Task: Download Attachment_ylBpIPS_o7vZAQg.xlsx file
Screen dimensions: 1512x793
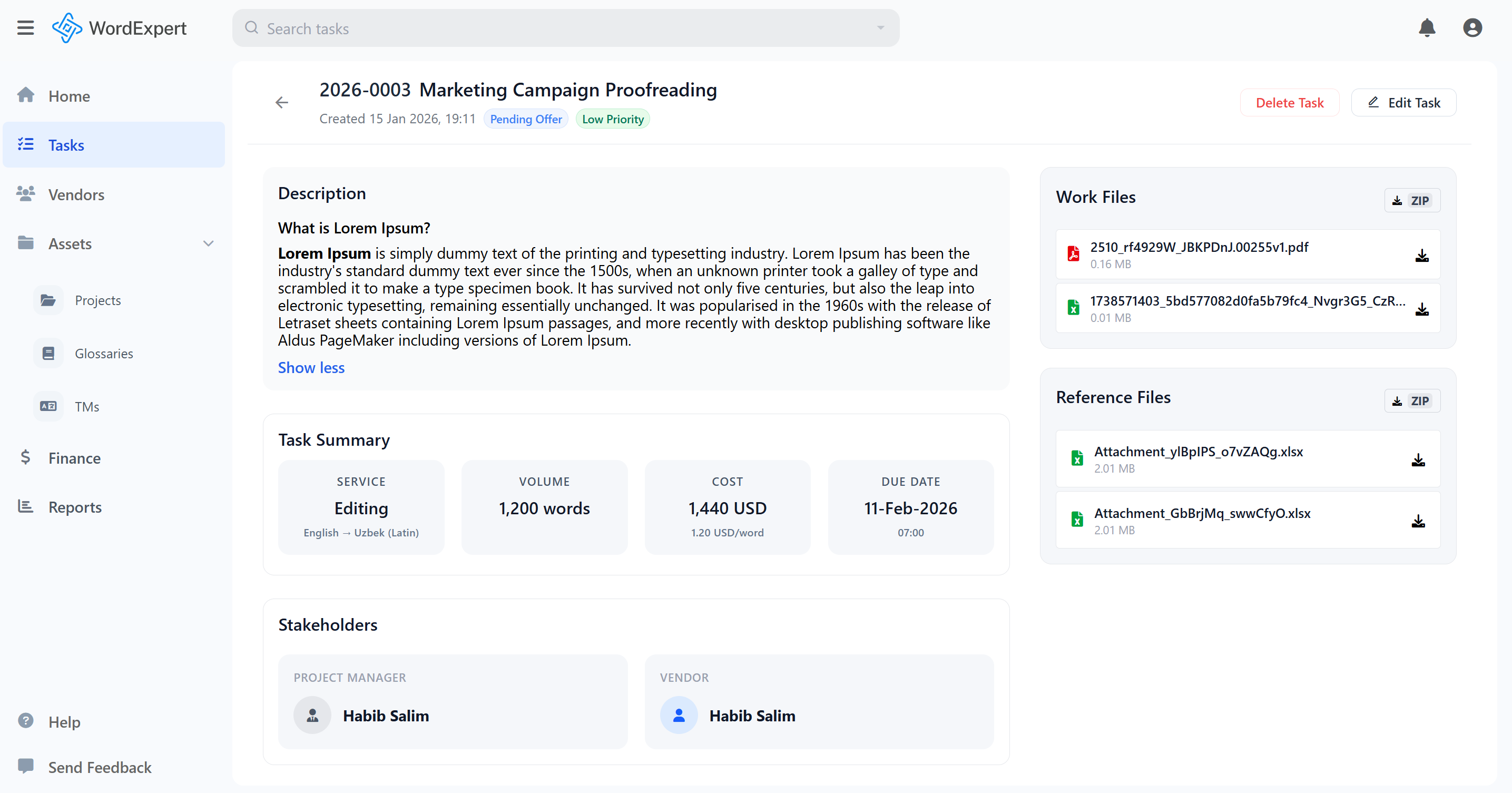Action: click(x=1418, y=459)
